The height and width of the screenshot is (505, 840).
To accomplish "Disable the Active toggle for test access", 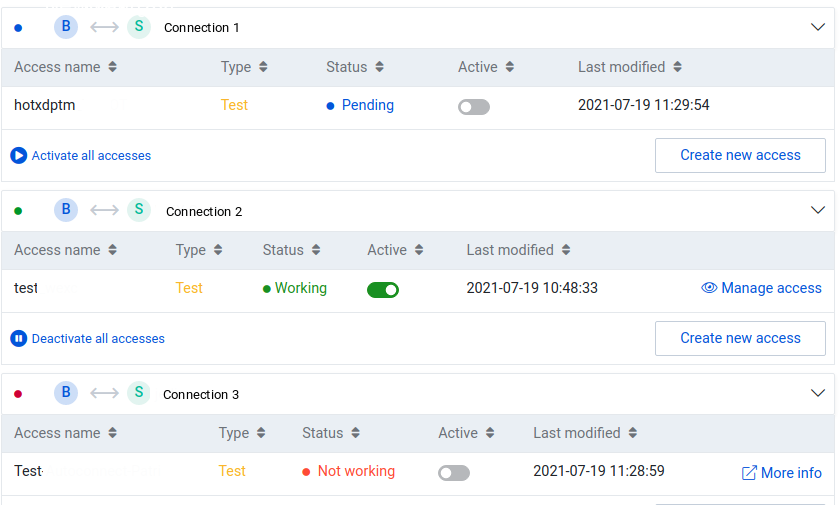I will pos(383,290).
